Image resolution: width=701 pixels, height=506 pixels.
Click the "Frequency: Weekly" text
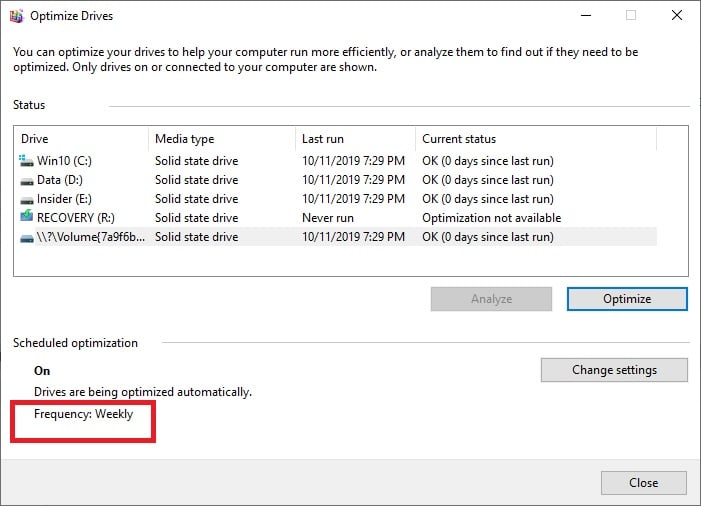click(x=84, y=414)
